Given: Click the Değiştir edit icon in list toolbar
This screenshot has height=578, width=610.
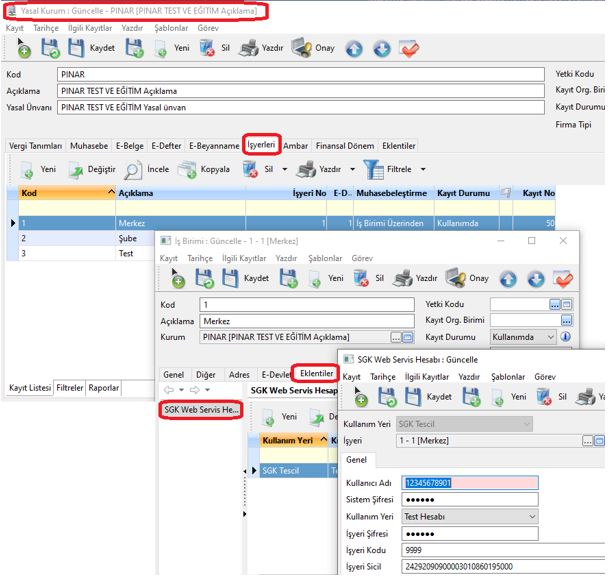Looking at the screenshot, I should [76, 169].
